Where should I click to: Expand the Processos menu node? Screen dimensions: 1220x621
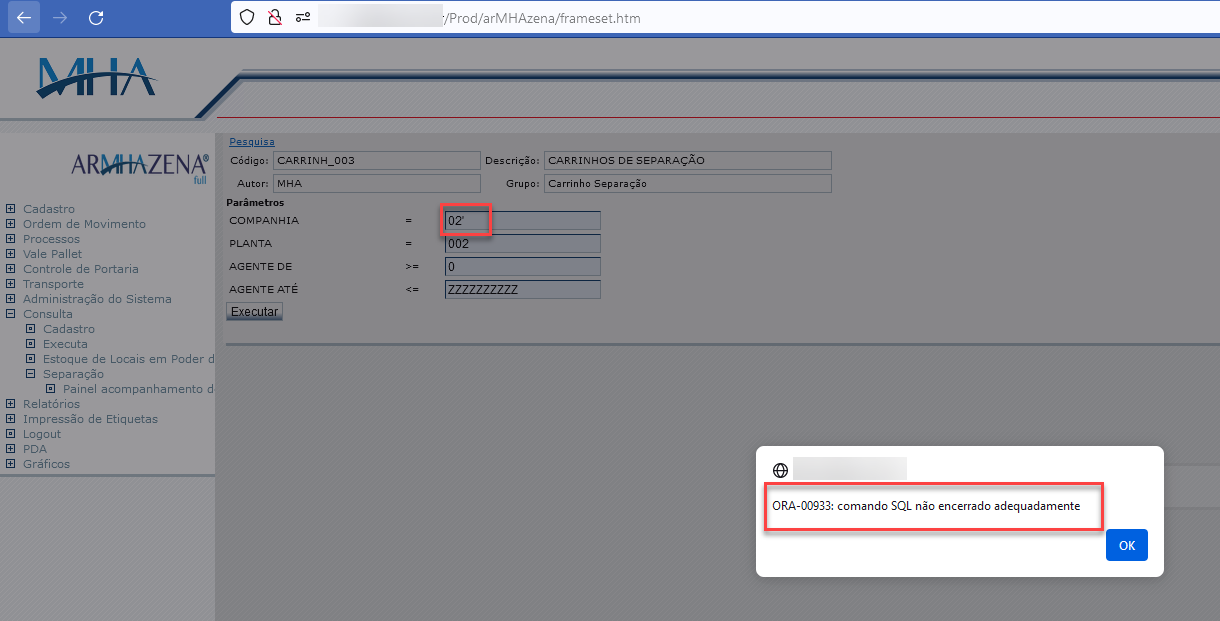coord(10,239)
